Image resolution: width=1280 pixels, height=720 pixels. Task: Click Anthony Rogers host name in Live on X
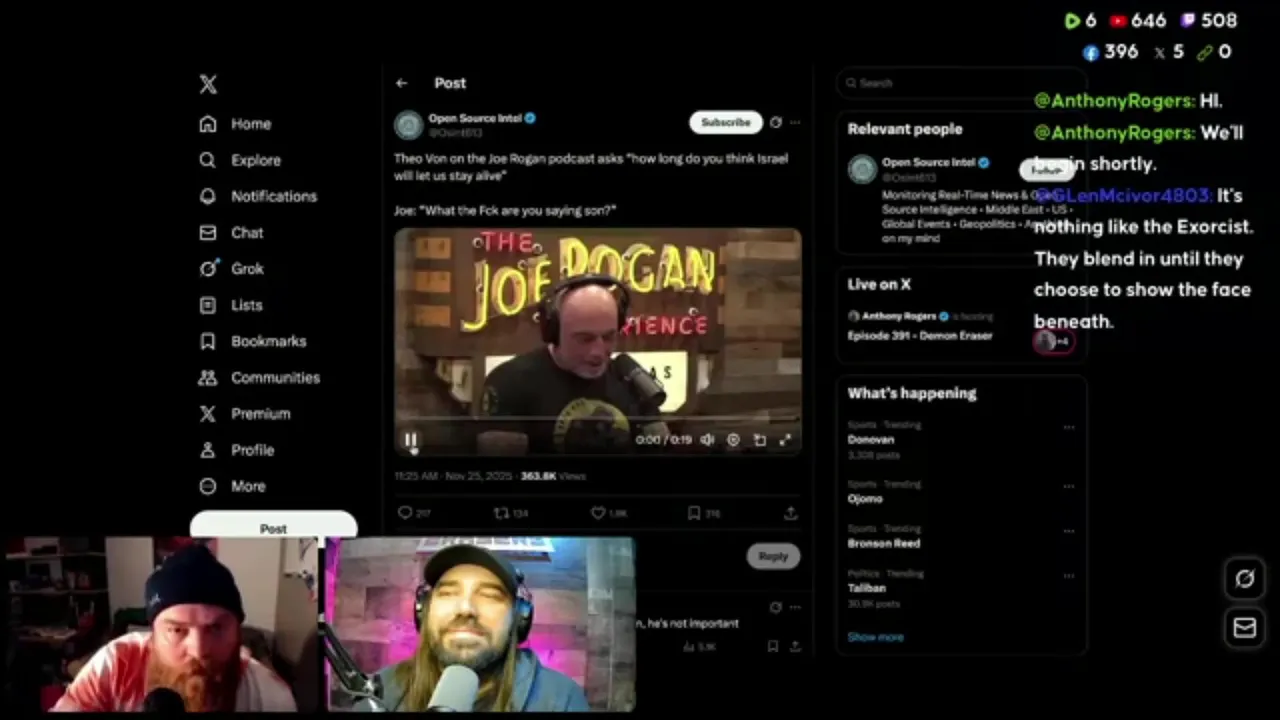(899, 316)
